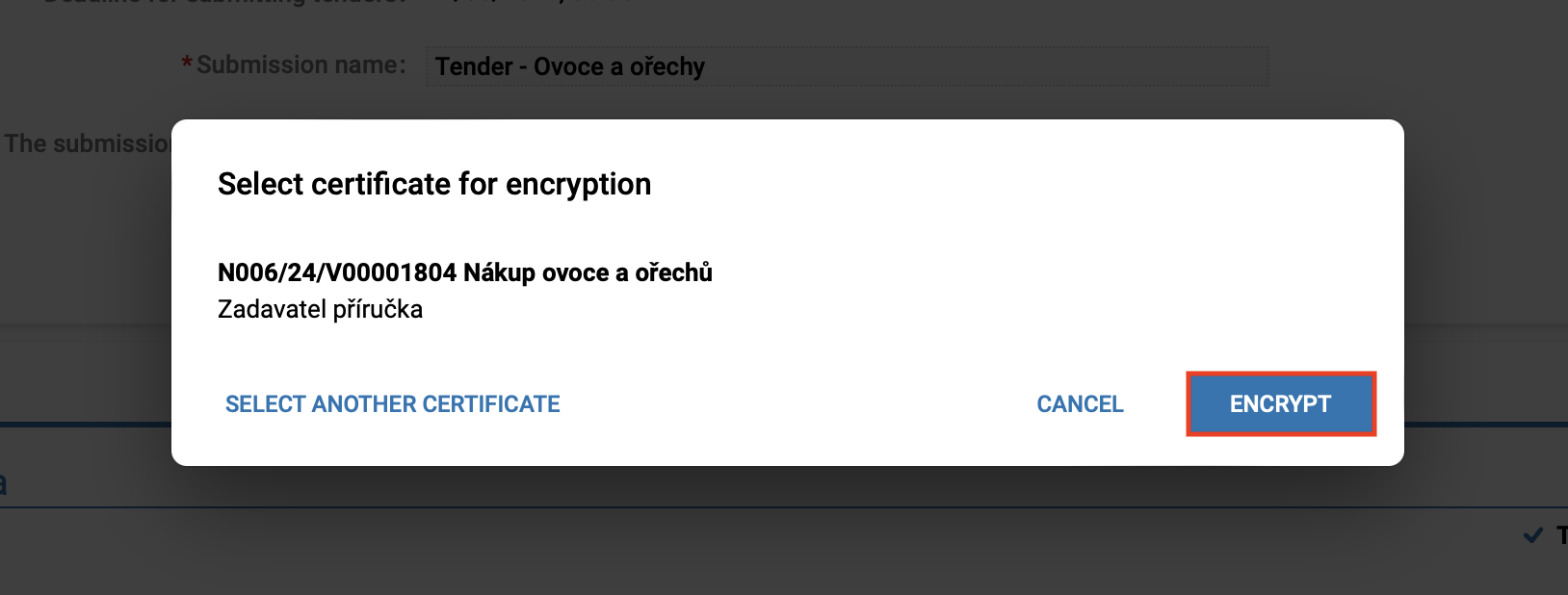Click the dark separator line under the blue heading
Image resolution: width=1568 pixels, height=595 pixels.
coord(771,507)
